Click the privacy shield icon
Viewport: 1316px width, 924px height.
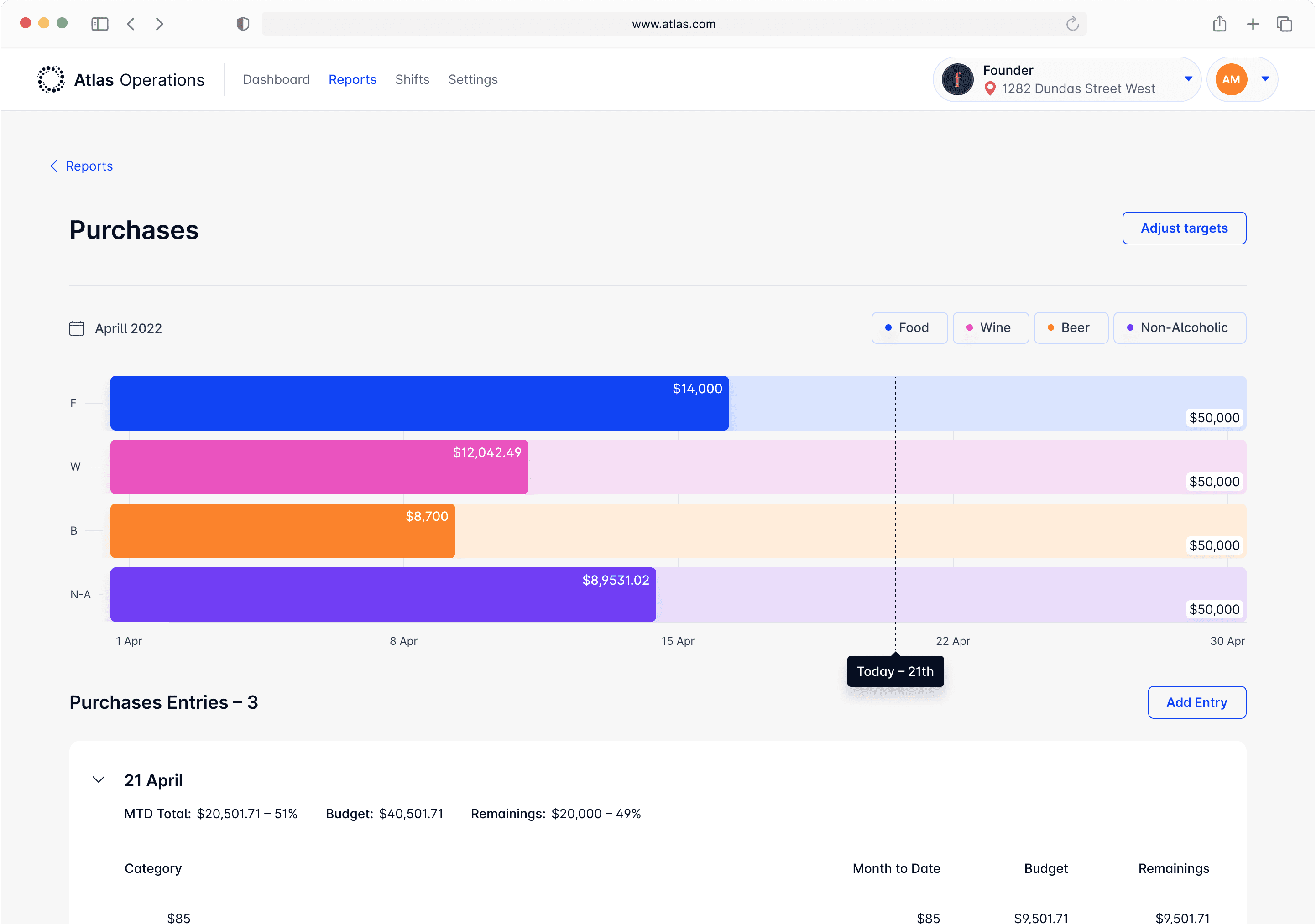tap(243, 24)
